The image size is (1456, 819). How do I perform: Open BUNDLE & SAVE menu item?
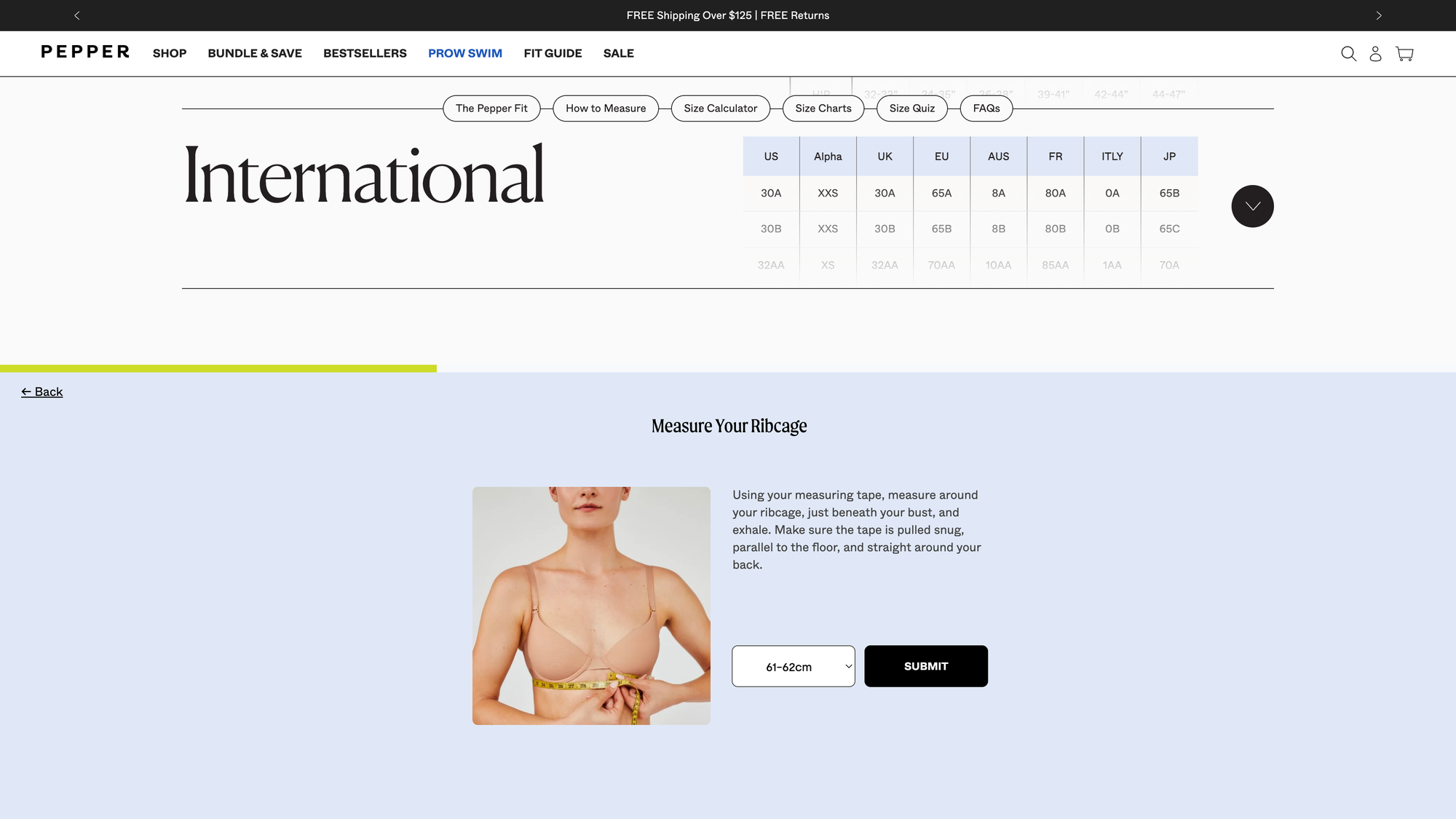coord(255,53)
